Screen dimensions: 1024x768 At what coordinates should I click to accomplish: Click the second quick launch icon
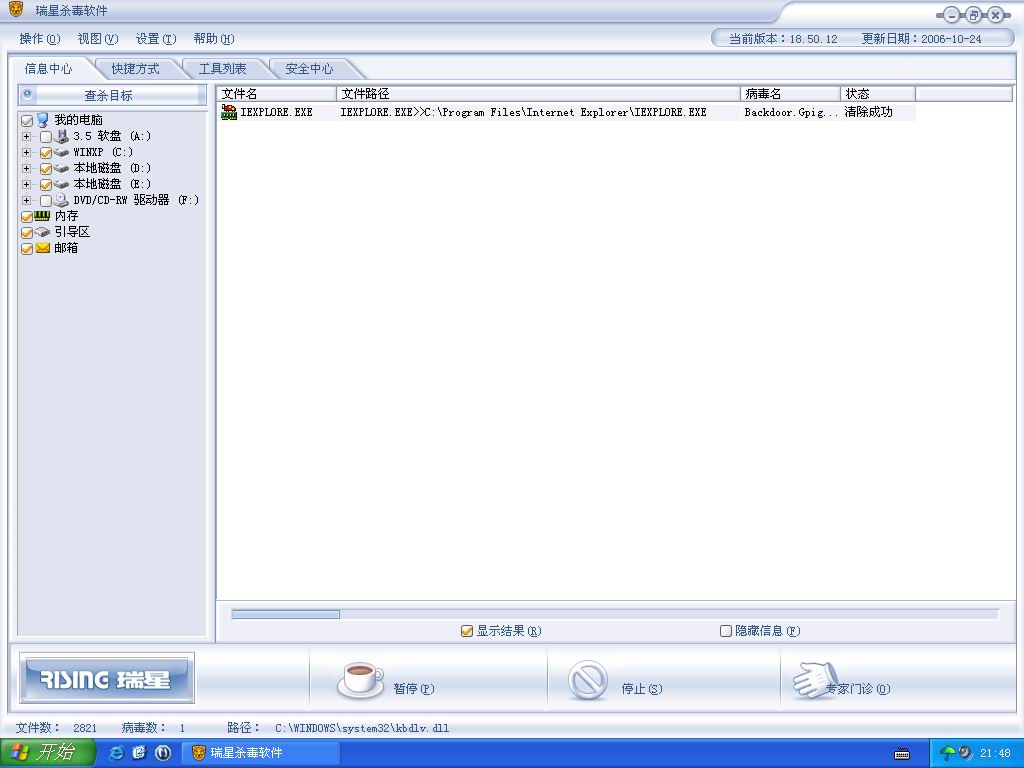point(139,753)
